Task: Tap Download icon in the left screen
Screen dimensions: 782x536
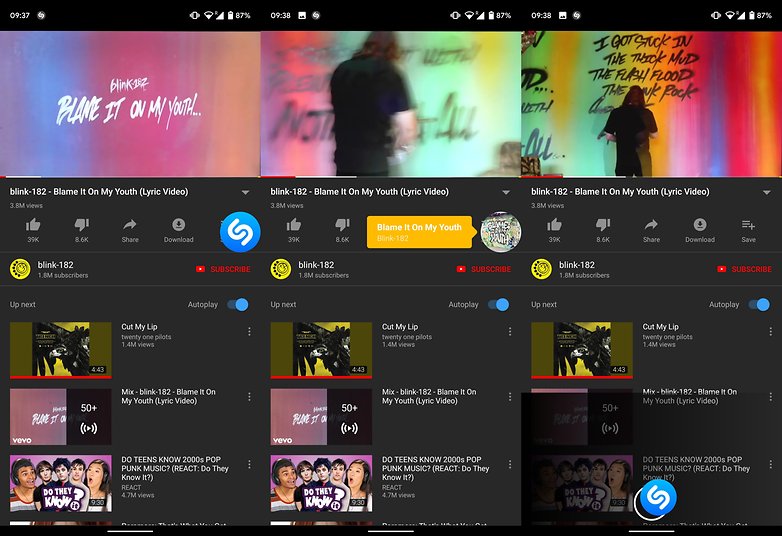Action: pos(179,225)
